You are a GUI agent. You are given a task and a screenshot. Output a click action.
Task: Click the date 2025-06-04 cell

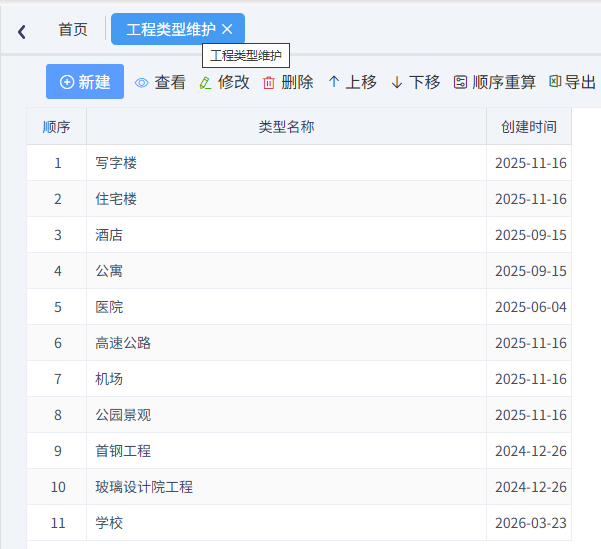tap(529, 307)
